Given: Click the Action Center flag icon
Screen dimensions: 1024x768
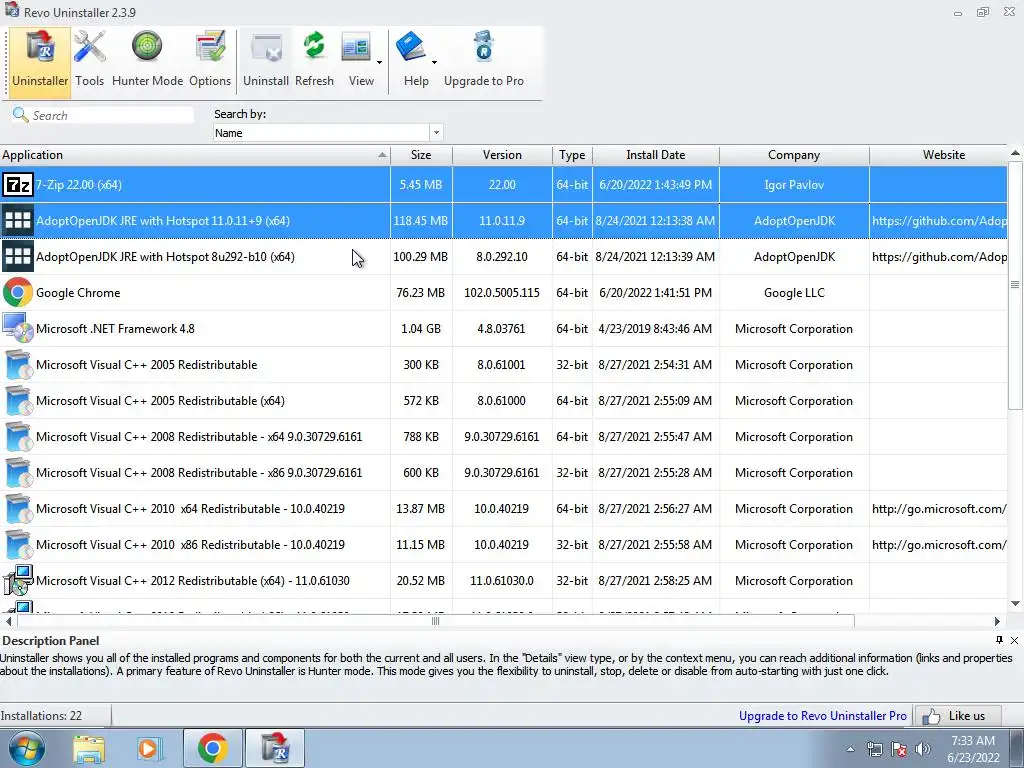Looking at the screenshot, I should tap(899, 749).
